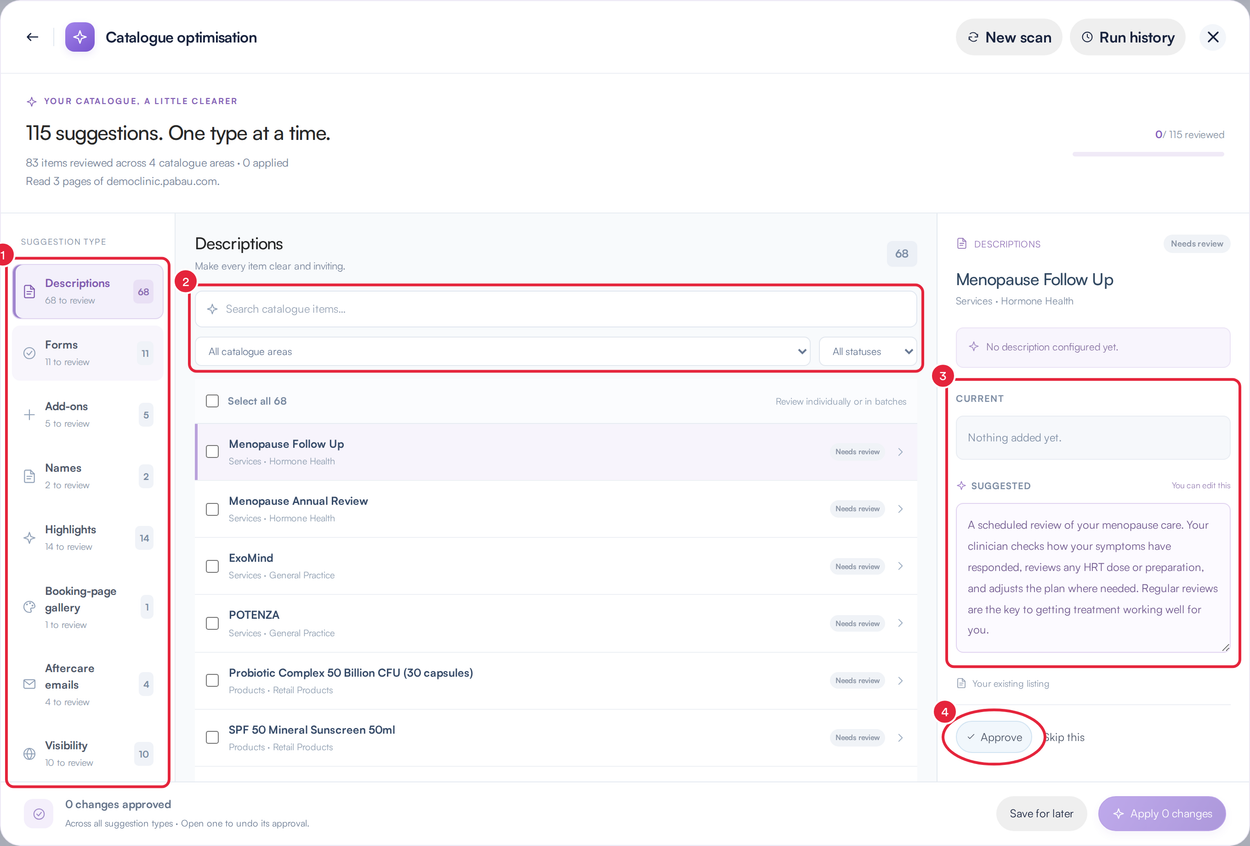1250x846 pixels.
Task: Switch to the Booking-page gallery suggestion type
Action: point(88,607)
